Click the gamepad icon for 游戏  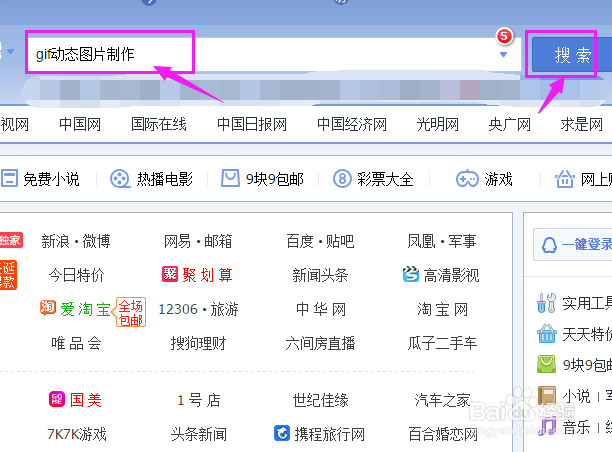coord(467,179)
